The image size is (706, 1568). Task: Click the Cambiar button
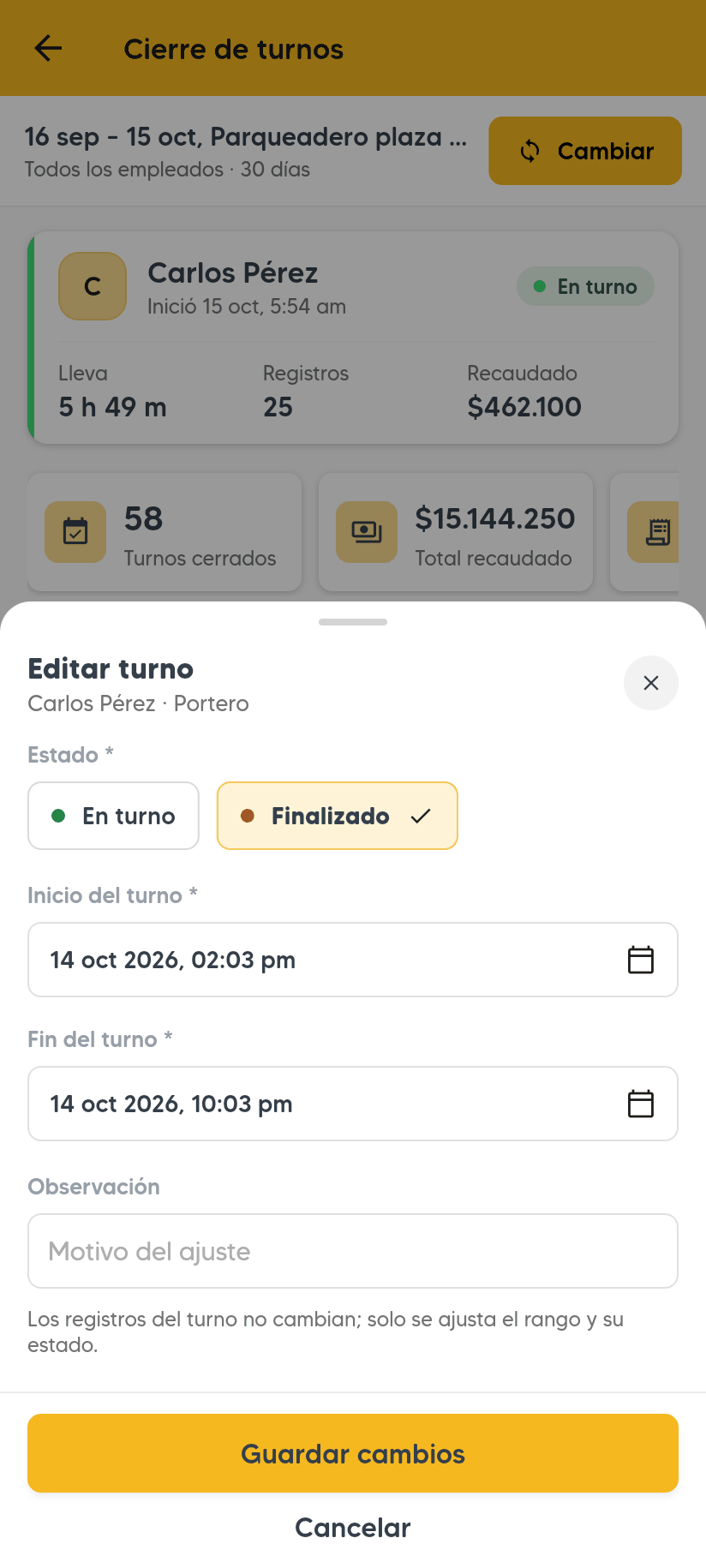tap(585, 151)
